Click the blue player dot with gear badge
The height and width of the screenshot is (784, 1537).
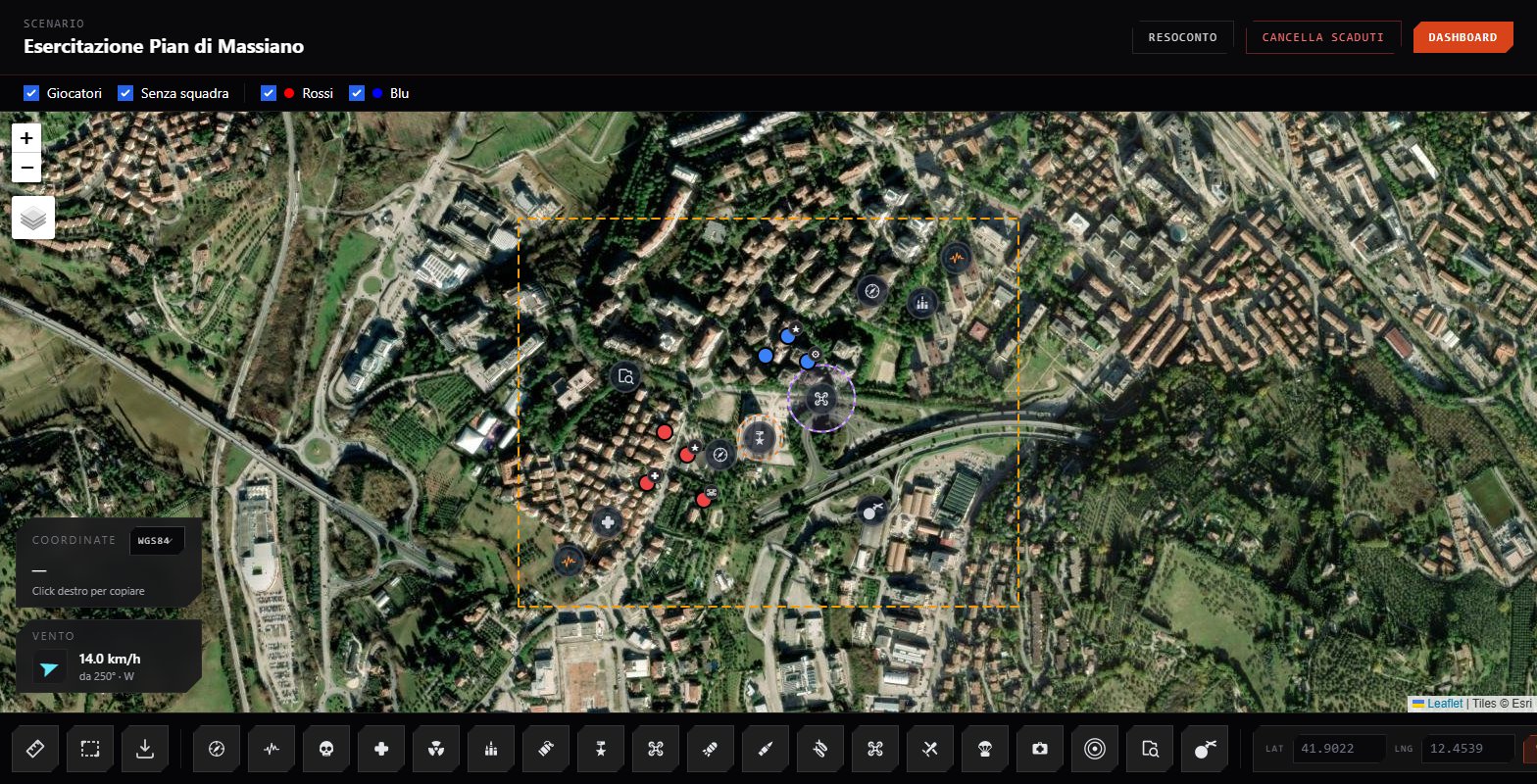(808, 362)
